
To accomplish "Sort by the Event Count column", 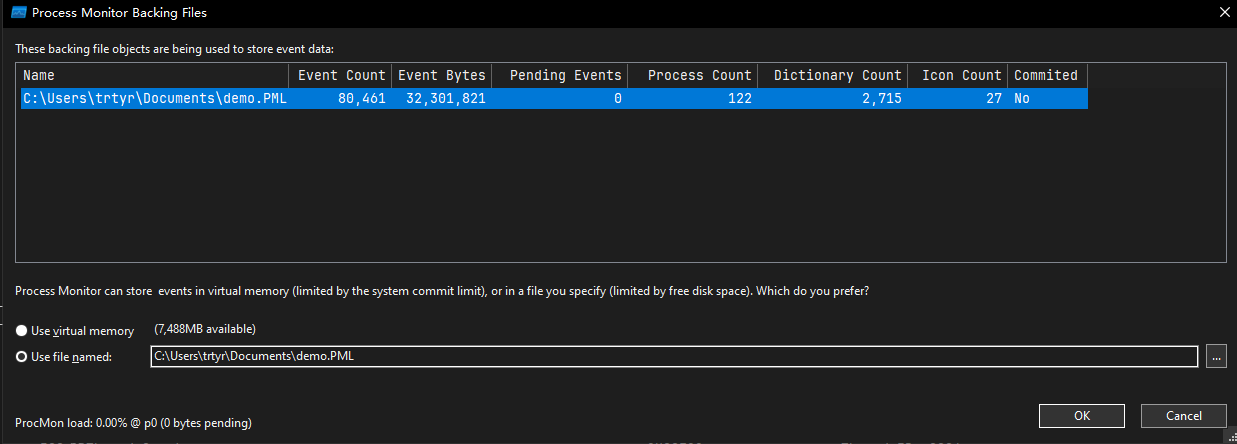I will [340, 75].
